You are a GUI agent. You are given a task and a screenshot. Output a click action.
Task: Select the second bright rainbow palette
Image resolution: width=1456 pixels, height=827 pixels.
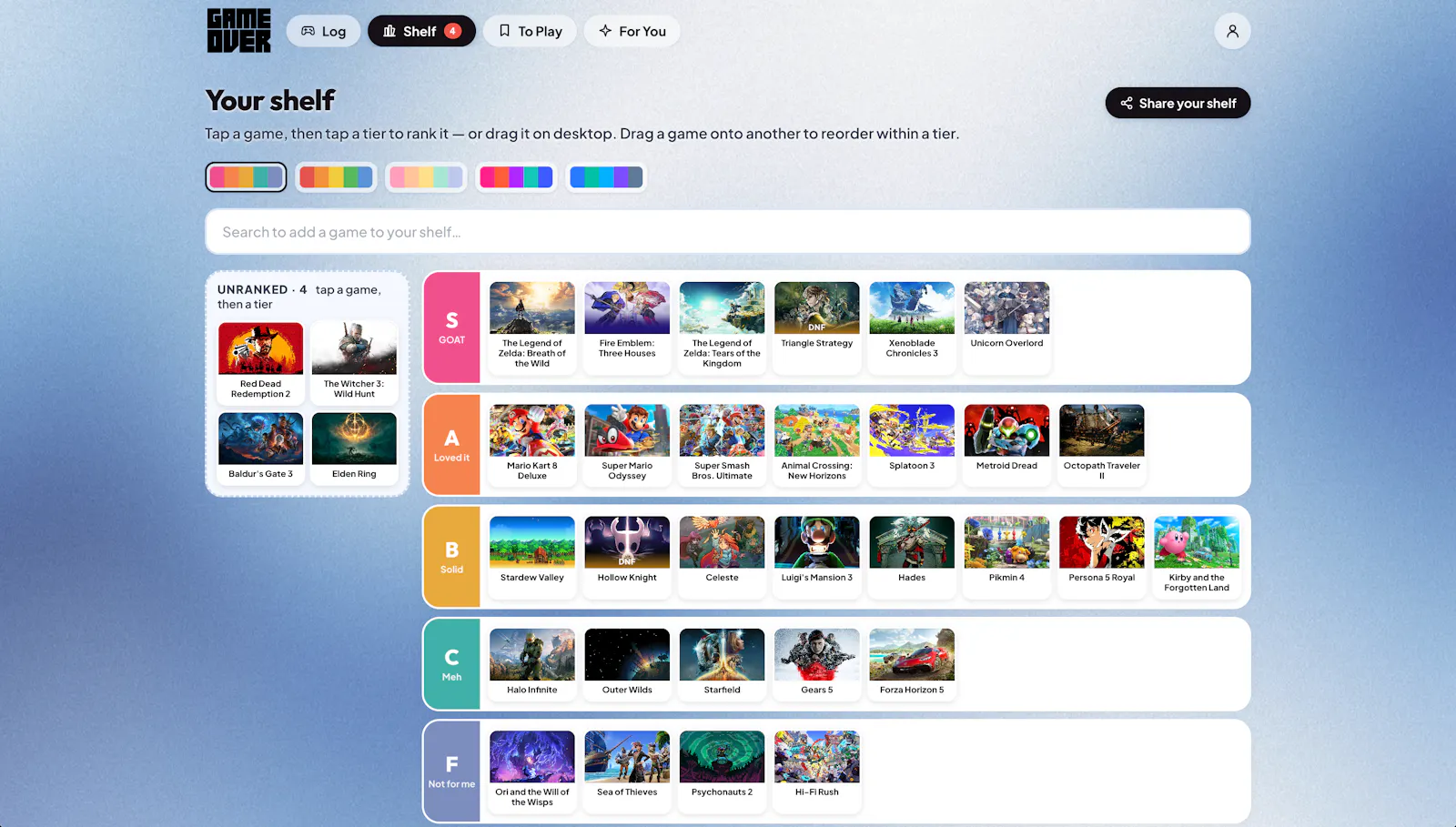point(336,176)
